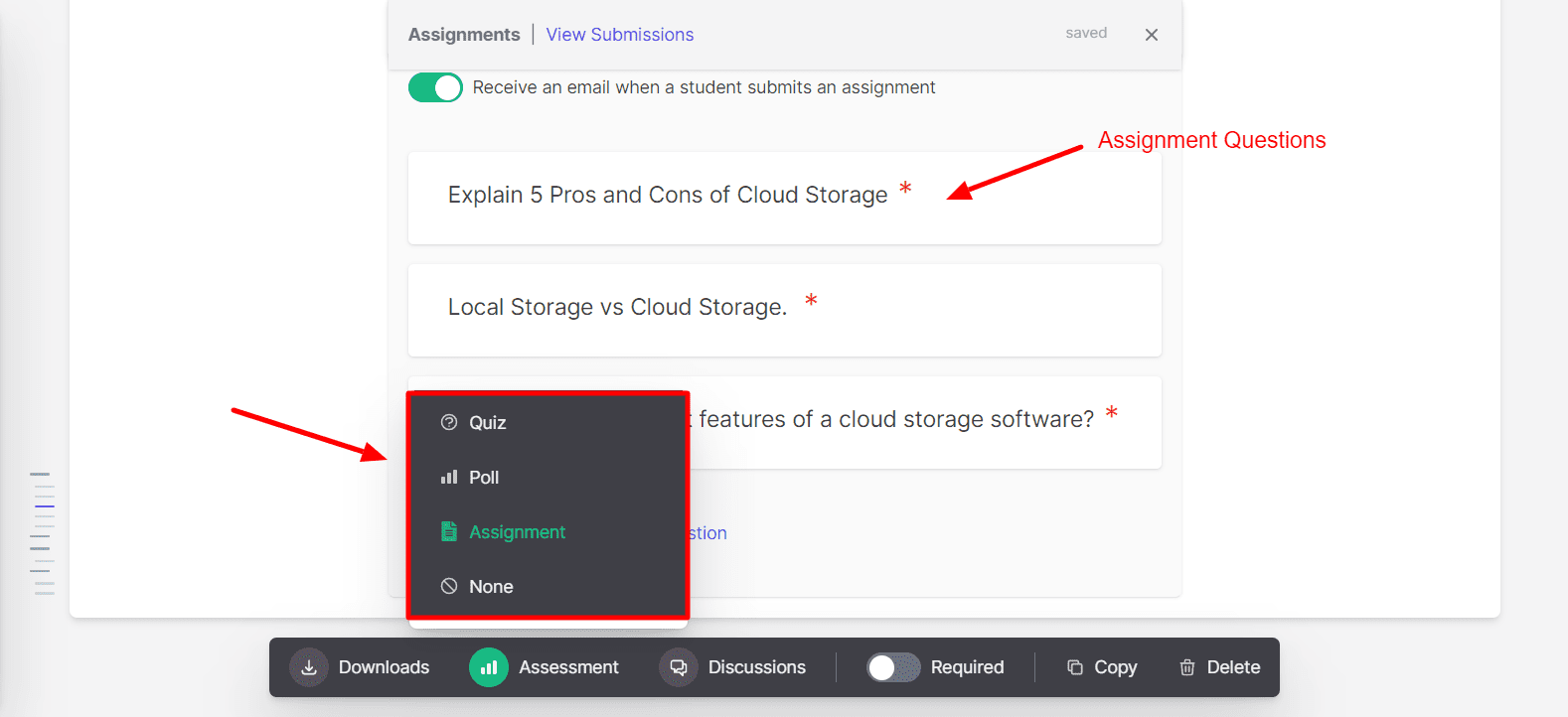Viewport: 1568px width, 717px height.
Task: Select the Assignment menu option
Action: click(517, 532)
